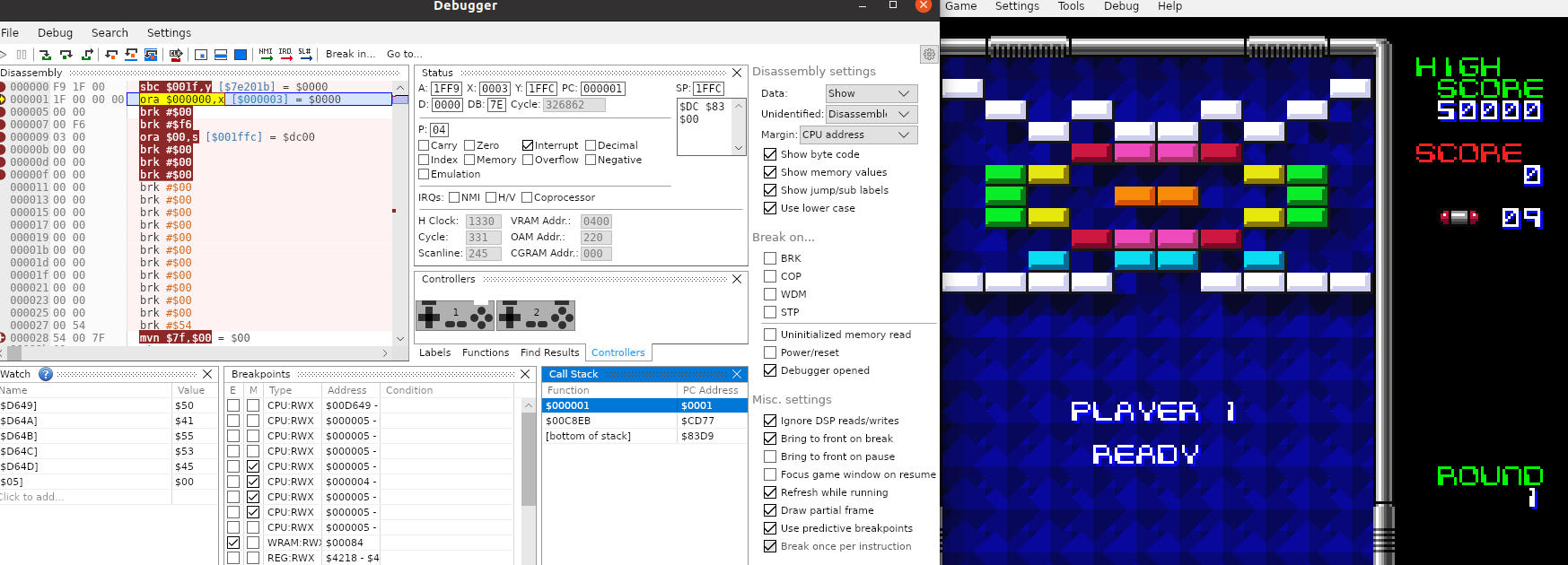This screenshot has width=1568, height=565.
Task: Uncheck the Interrupt flag checkbox
Action: tap(528, 145)
